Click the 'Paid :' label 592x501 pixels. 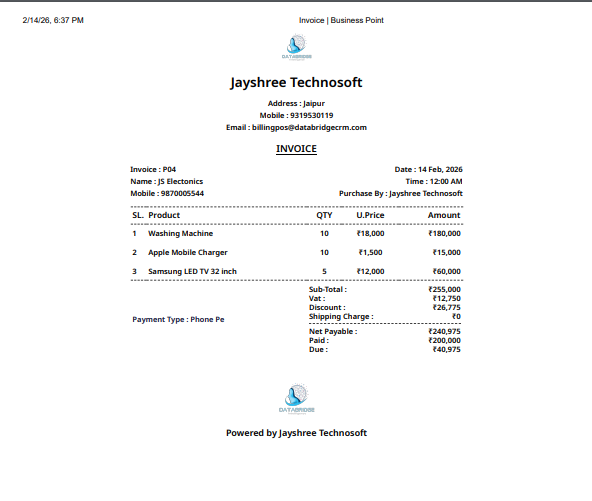pos(319,341)
